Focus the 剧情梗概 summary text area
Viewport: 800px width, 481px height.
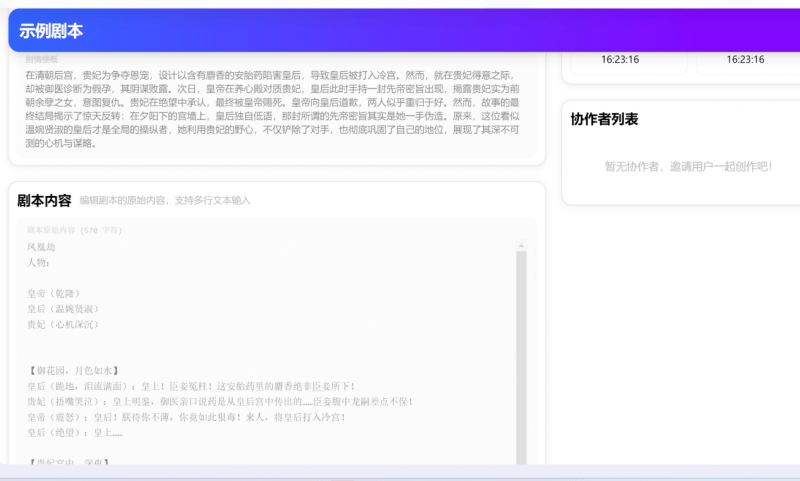pos(275,108)
